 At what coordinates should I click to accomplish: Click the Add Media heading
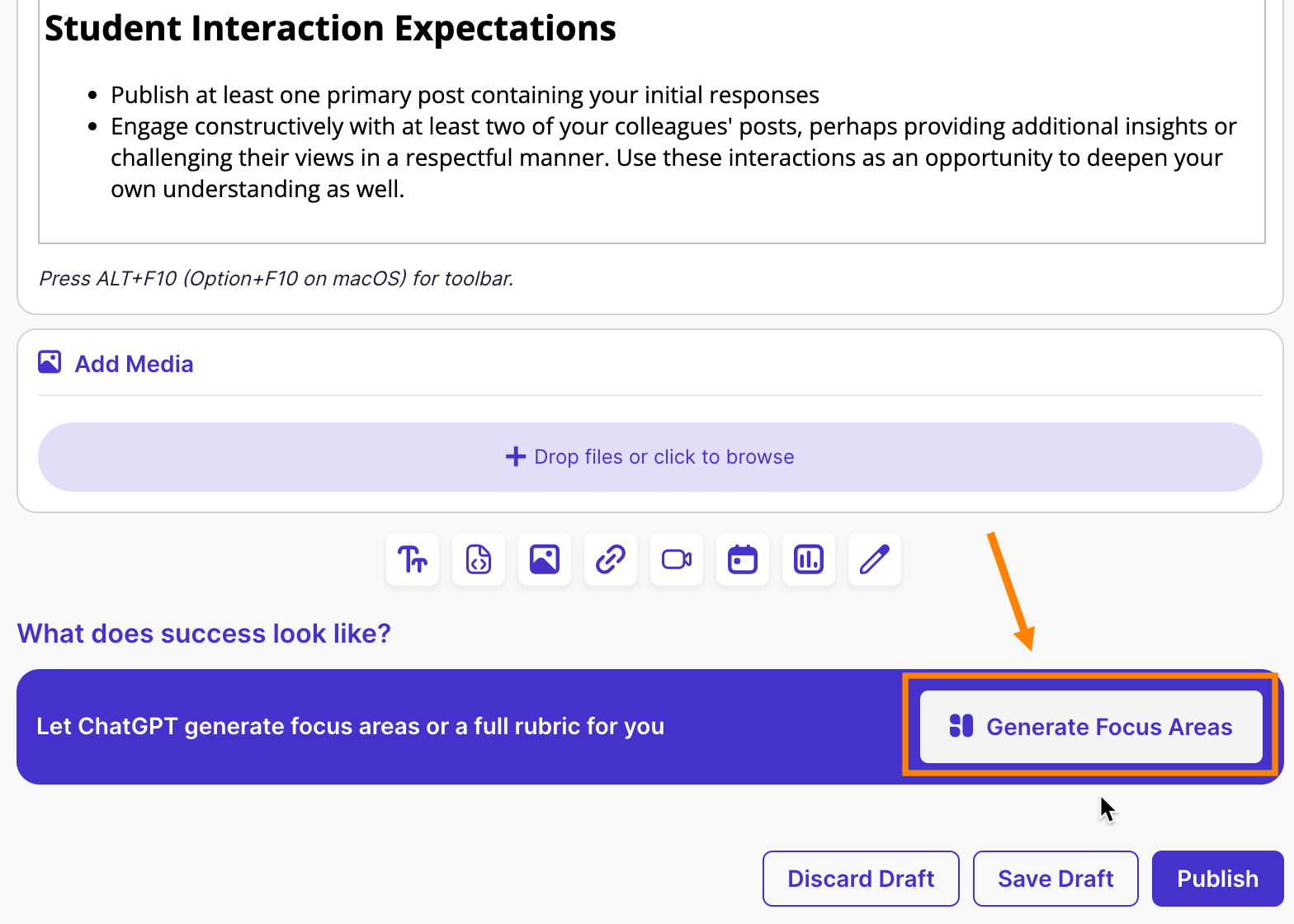(134, 364)
